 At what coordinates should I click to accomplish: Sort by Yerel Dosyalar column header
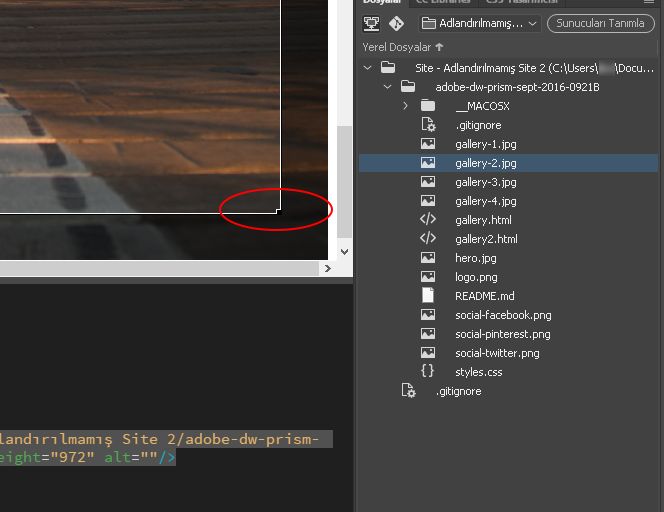[x=403, y=47]
